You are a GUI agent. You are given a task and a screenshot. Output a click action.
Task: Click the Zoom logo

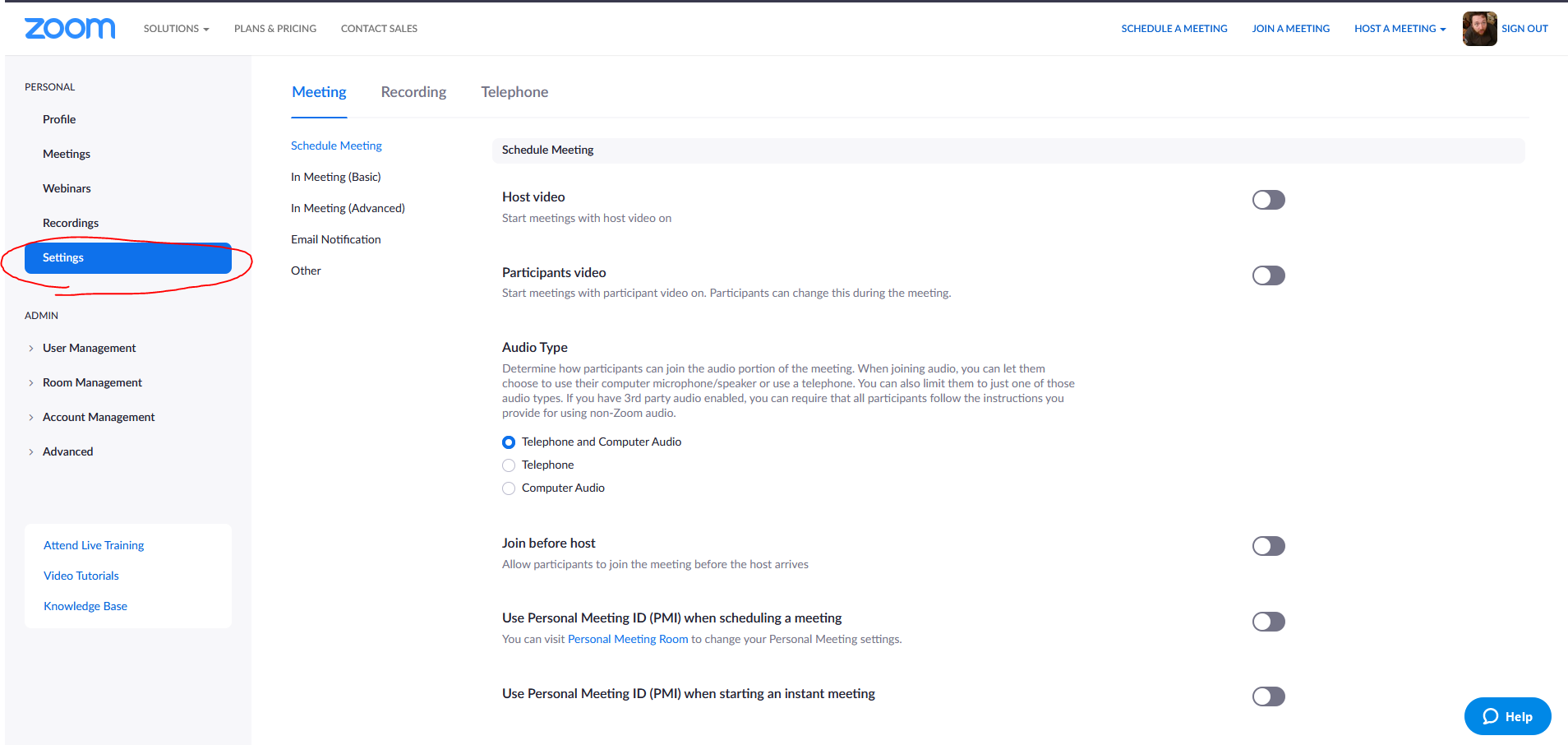pos(70,29)
